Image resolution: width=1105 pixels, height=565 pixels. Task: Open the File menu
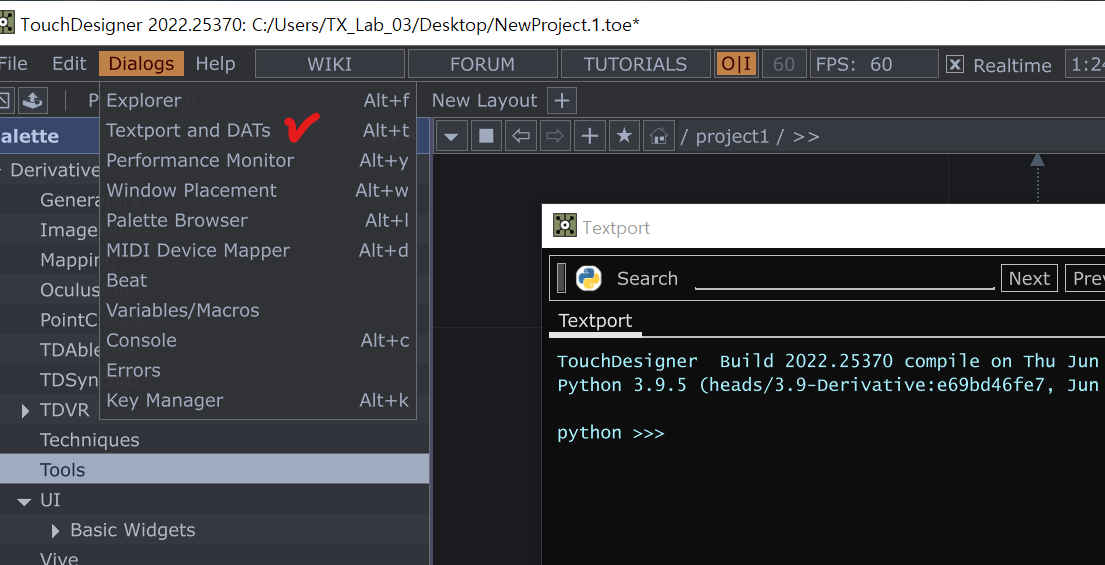click(13, 63)
